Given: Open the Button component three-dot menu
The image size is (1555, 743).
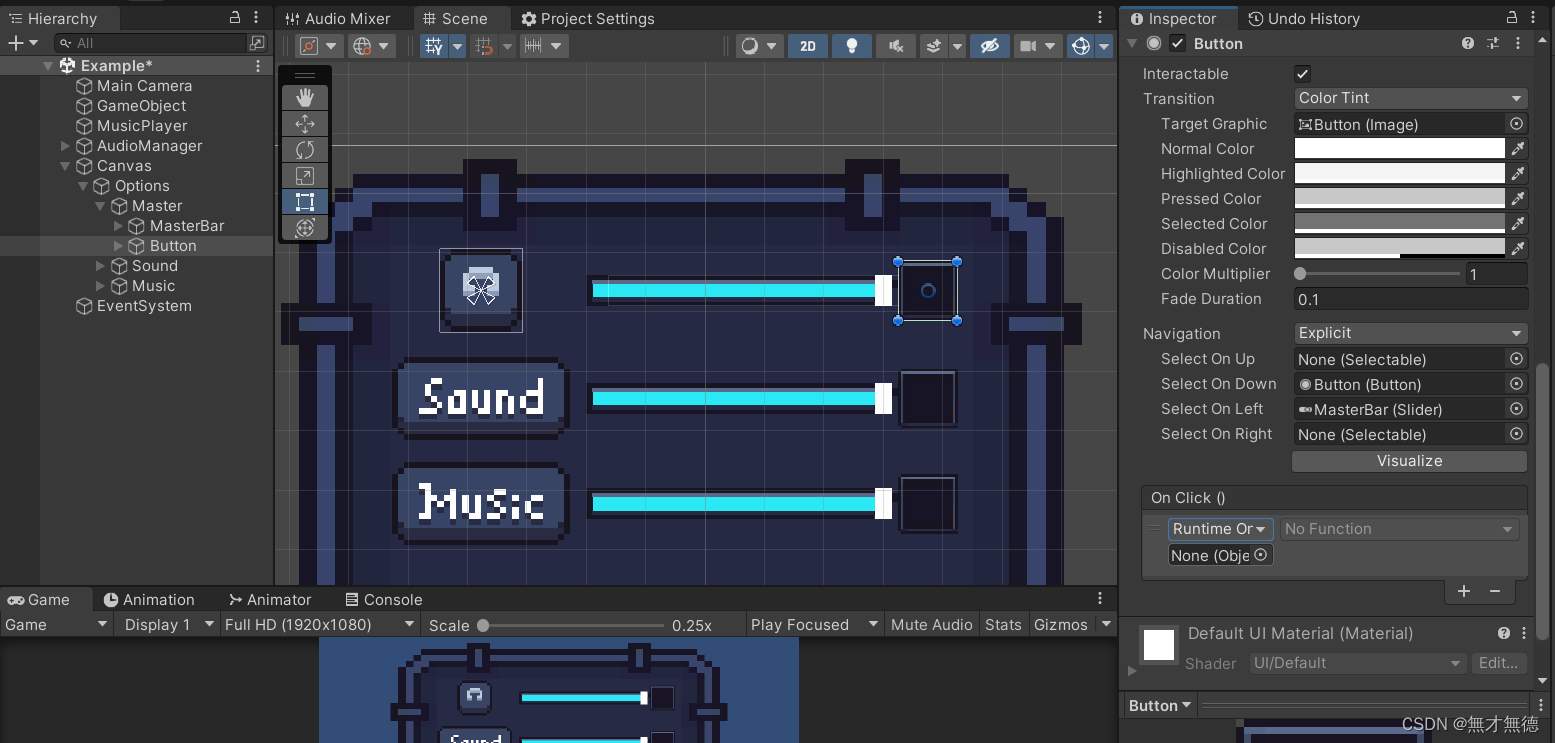Looking at the screenshot, I should tap(1518, 43).
